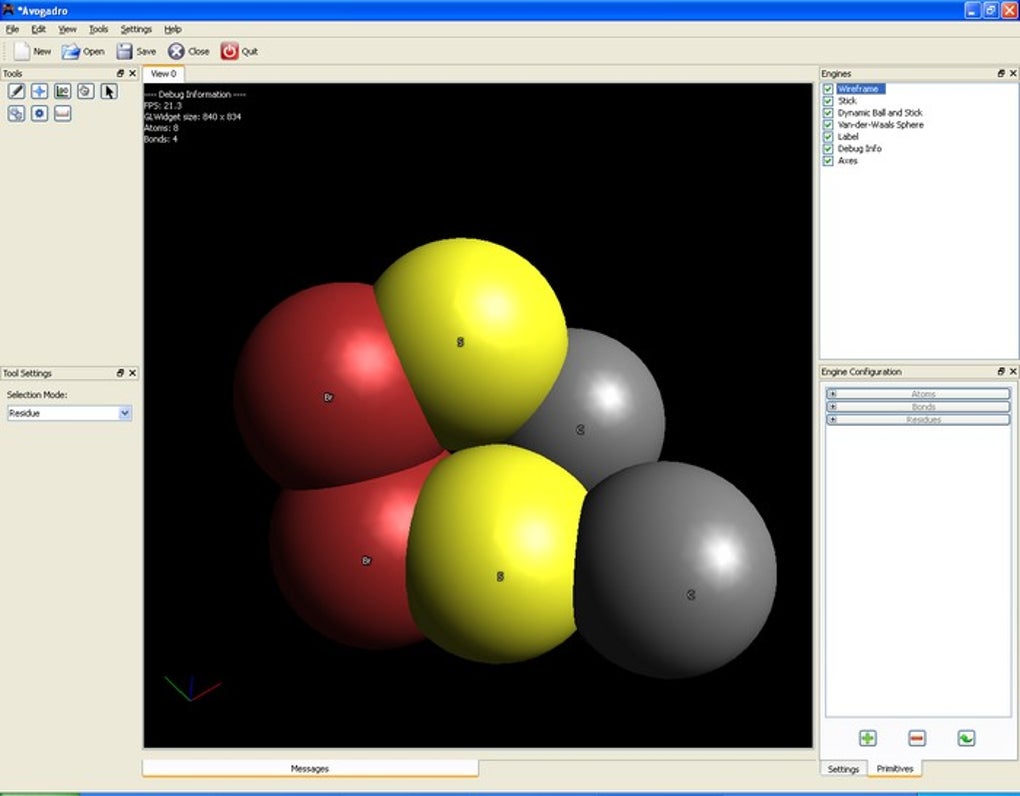Click the green plus add primitive button

[868, 738]
